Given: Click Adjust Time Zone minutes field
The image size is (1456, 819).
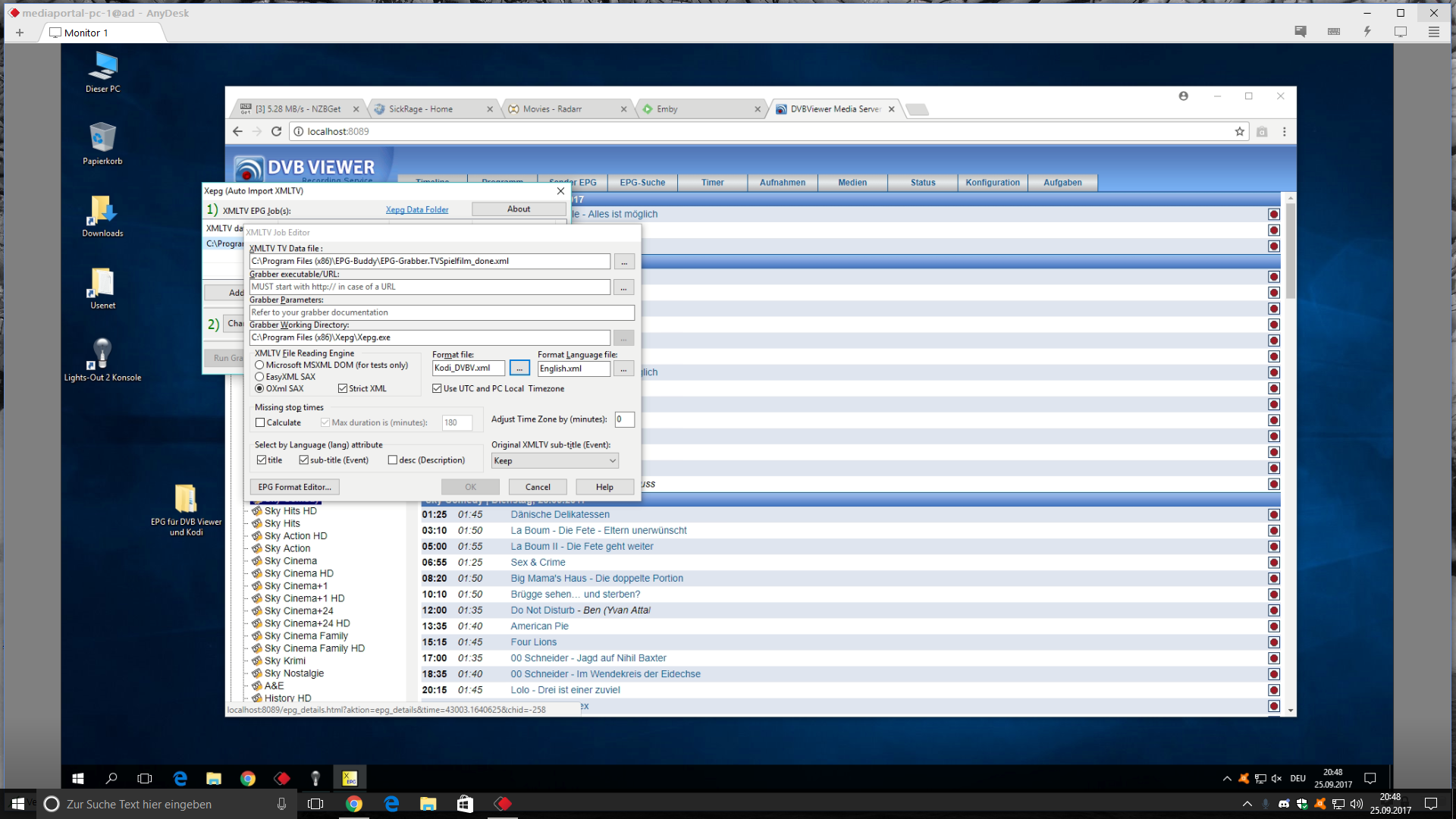Looking at the screenshot, I should click(624, 419).
